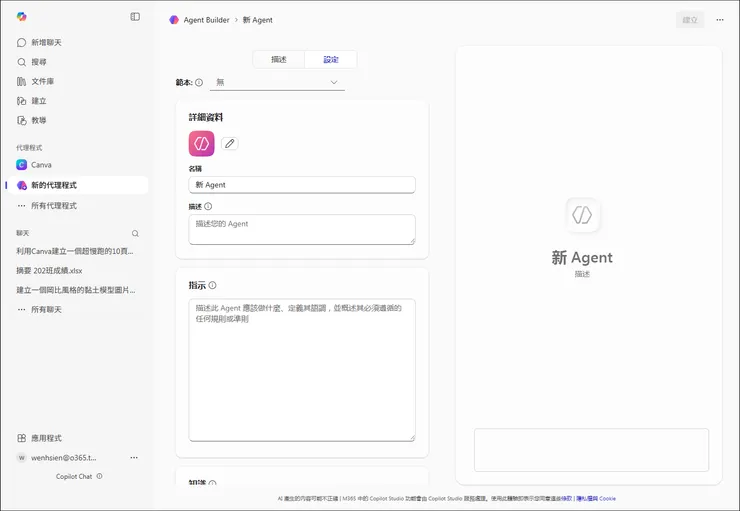Click Copilot Chat info icon
Screen dimensions: 740x511
100,476
